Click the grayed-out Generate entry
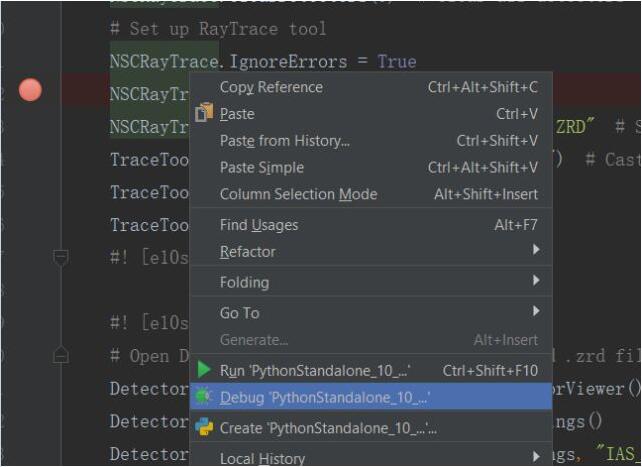 coord(253,340)
